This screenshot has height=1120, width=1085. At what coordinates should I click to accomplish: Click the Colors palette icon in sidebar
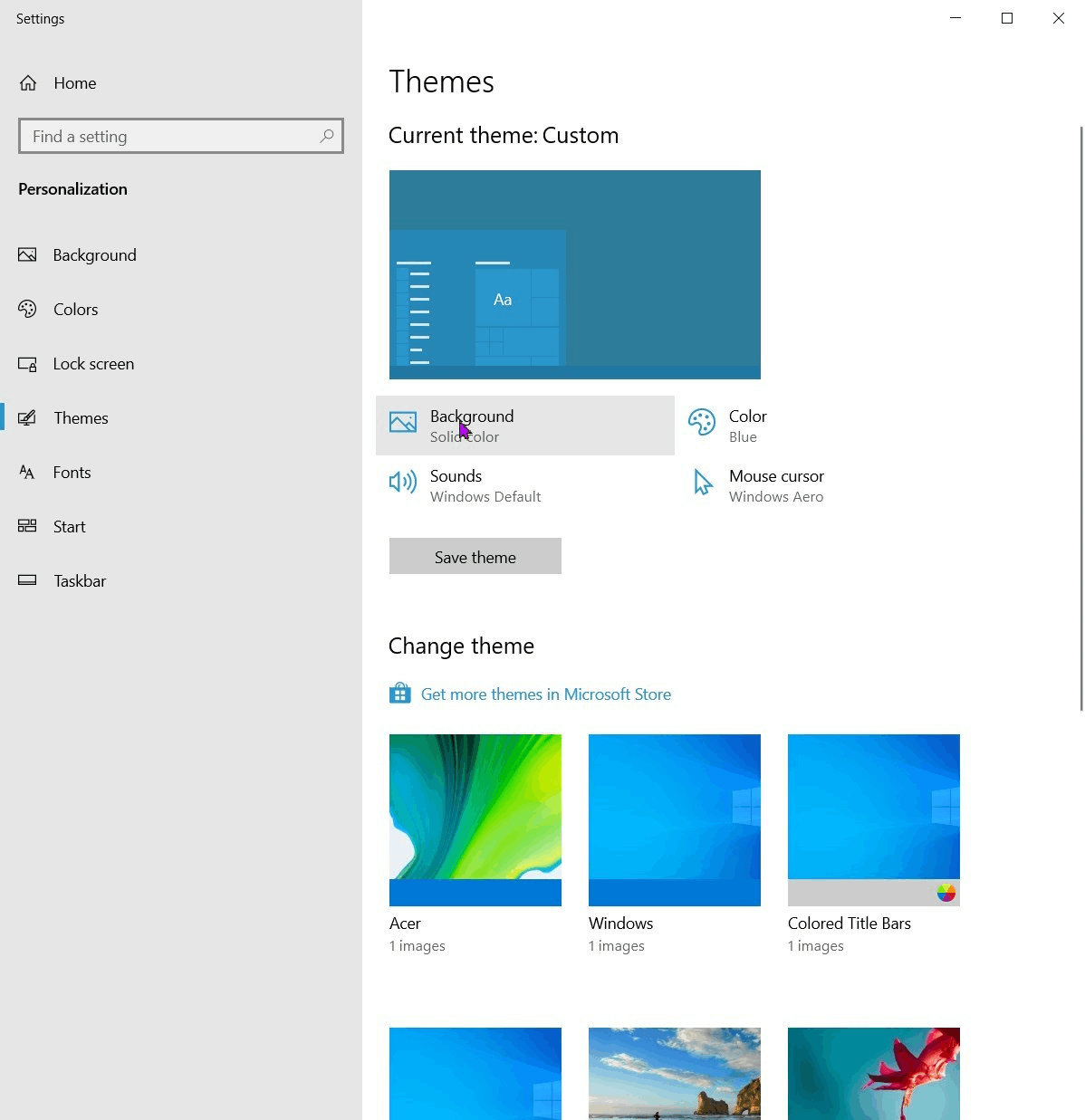(x=27, y=310)
